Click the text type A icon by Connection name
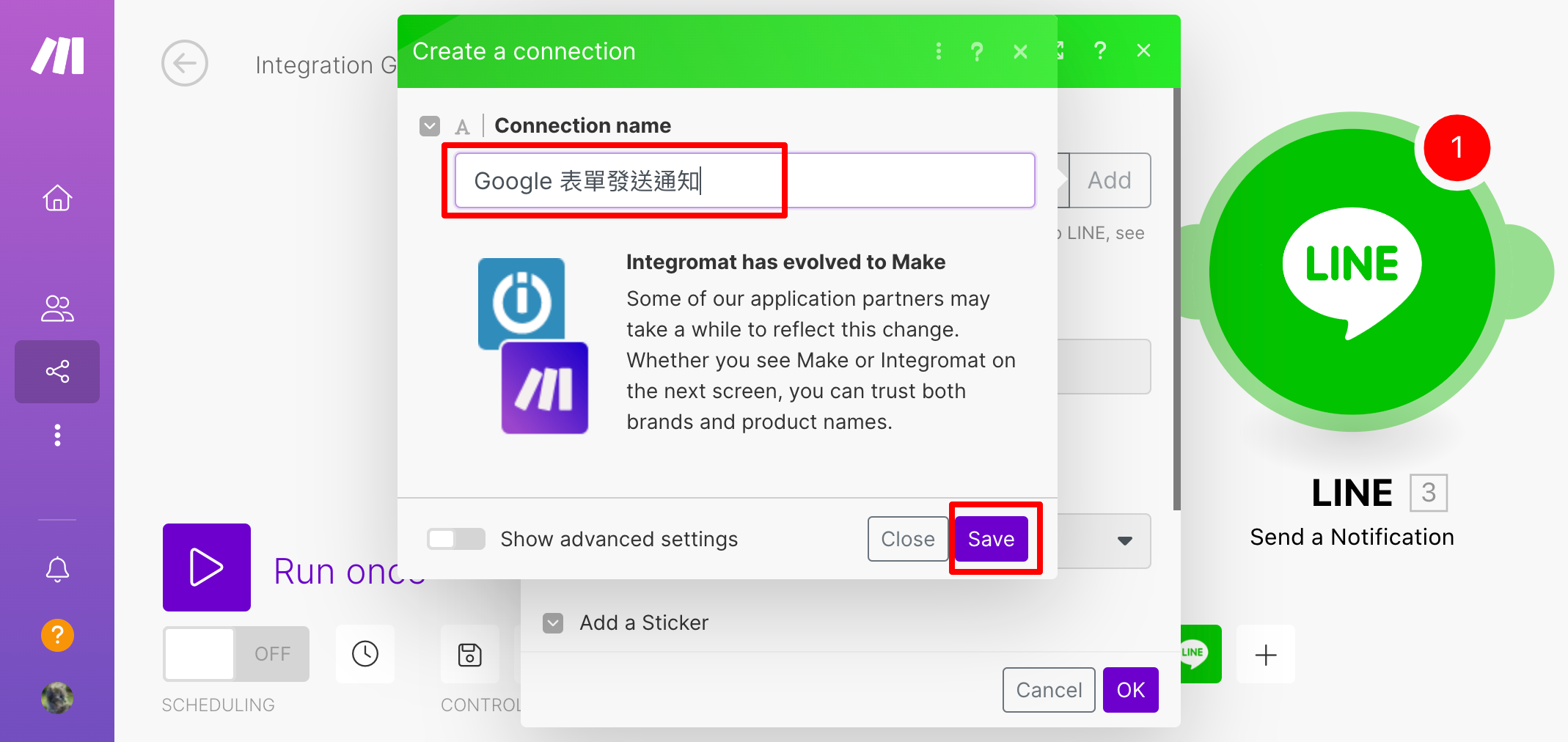 pos(462,127)
